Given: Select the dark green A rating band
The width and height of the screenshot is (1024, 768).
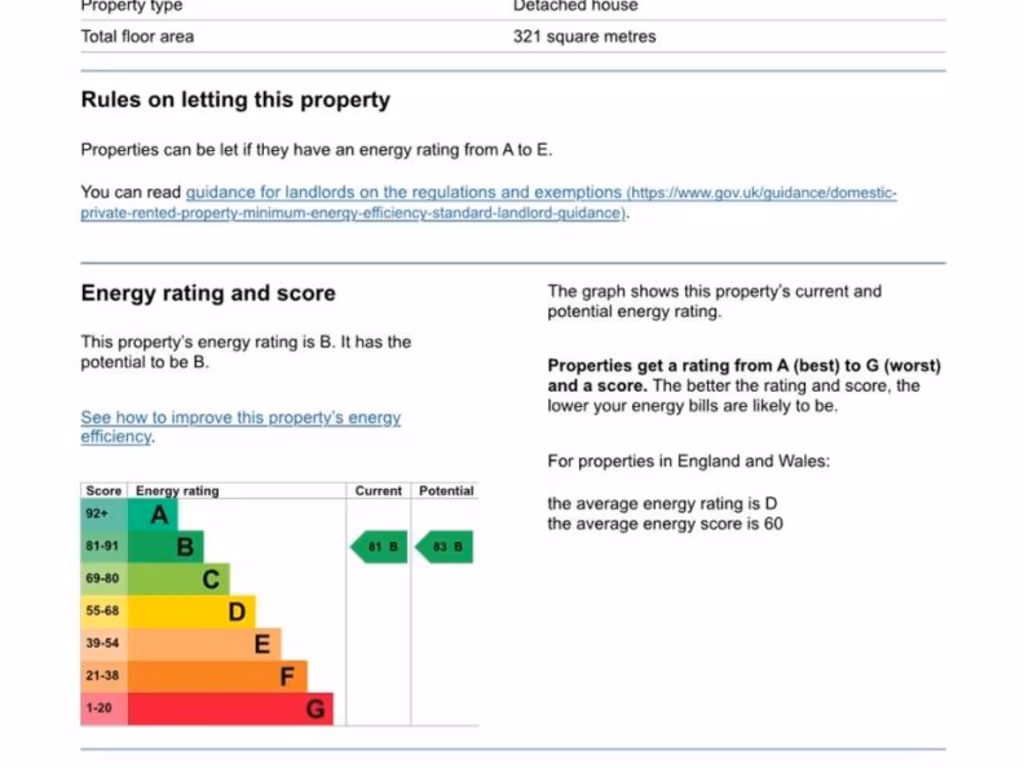Looking at the screenshot, I should point(154,516).
